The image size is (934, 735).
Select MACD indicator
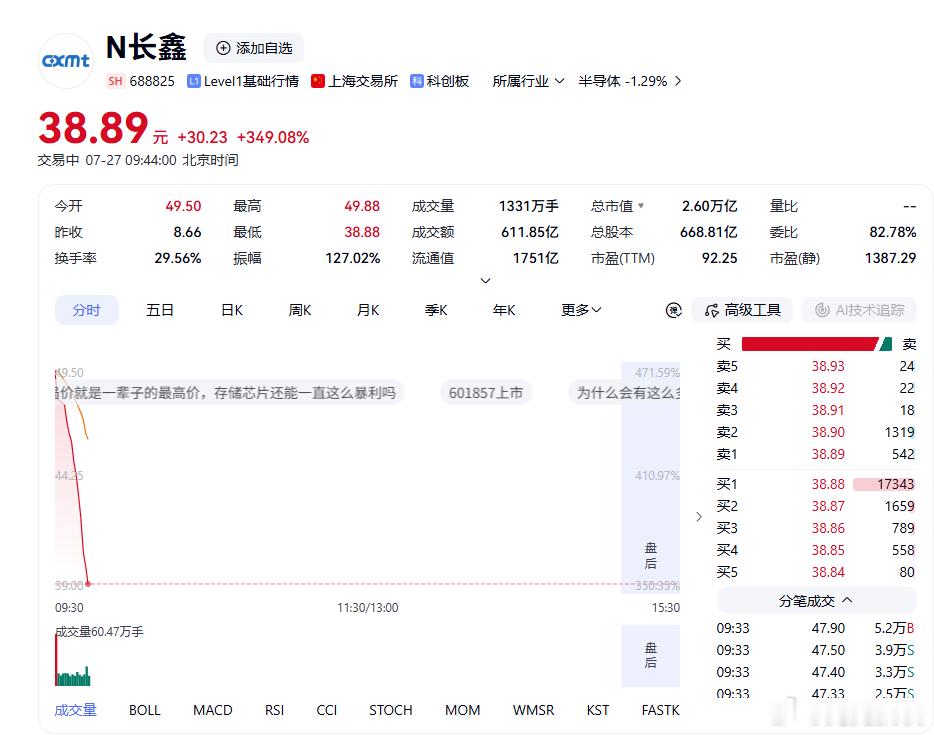click(x=213, y=710)
